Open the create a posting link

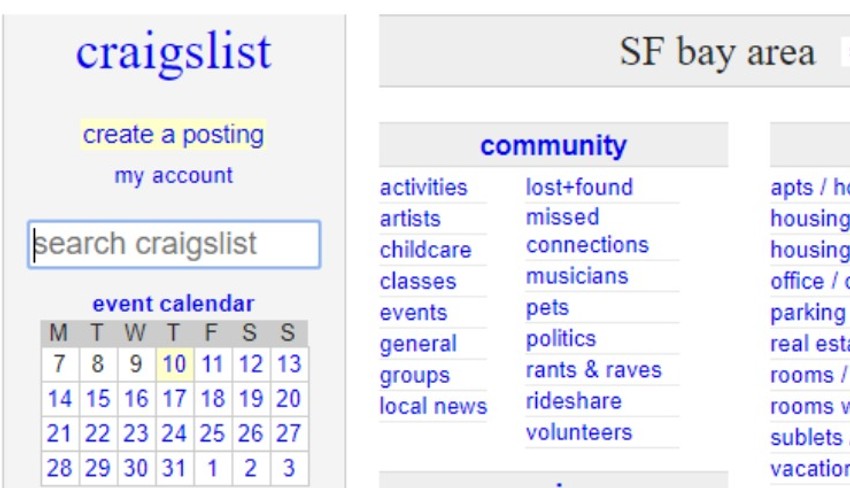coord(173,135)
